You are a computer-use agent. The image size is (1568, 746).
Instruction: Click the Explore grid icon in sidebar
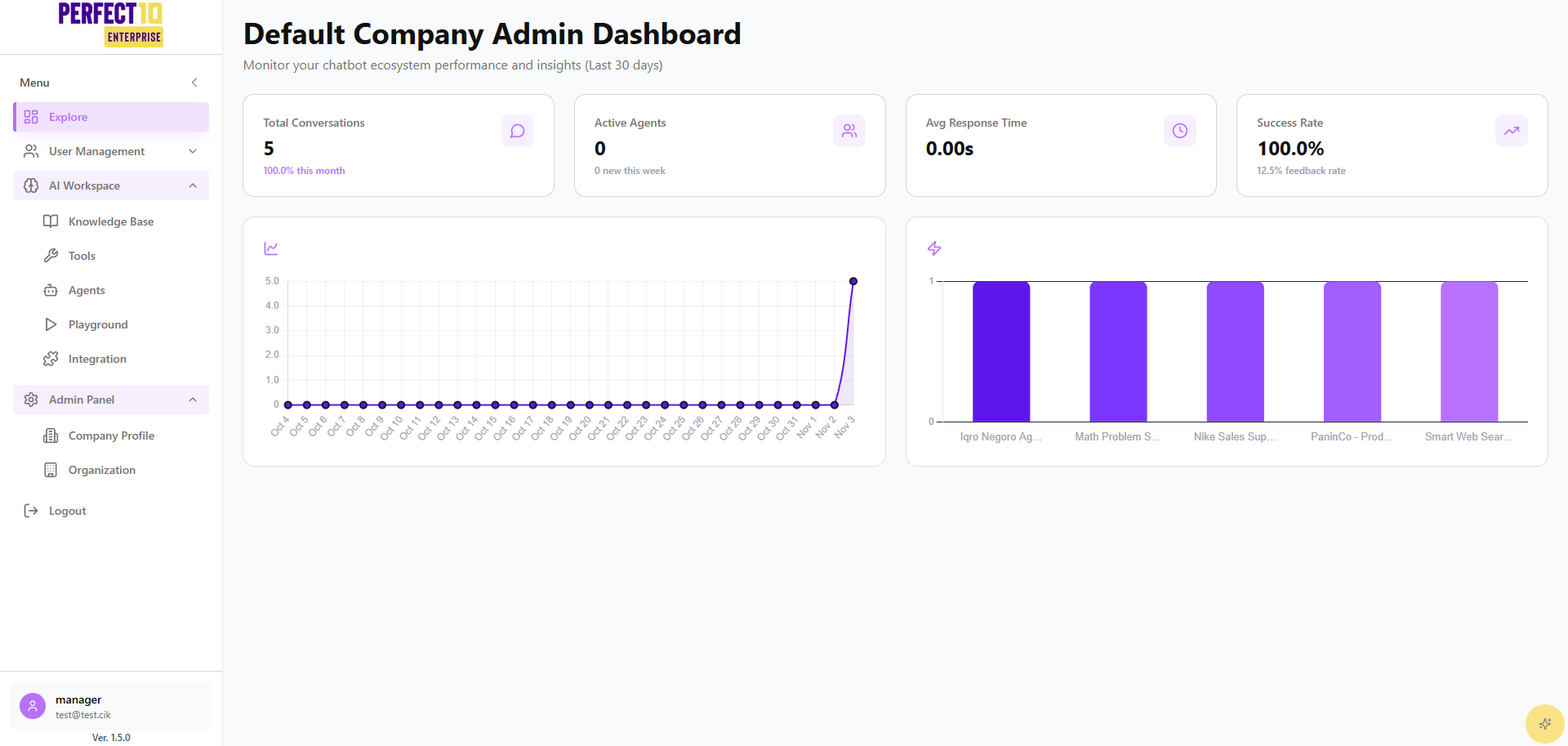pyautogui.click(x=31, y=117)
